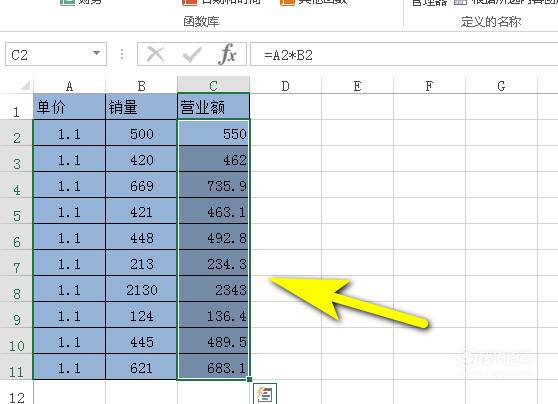This screenshot has height=404, width=558.
Task: Click the formula confirm checkmark icon
Action: click(x=192, y=55)
